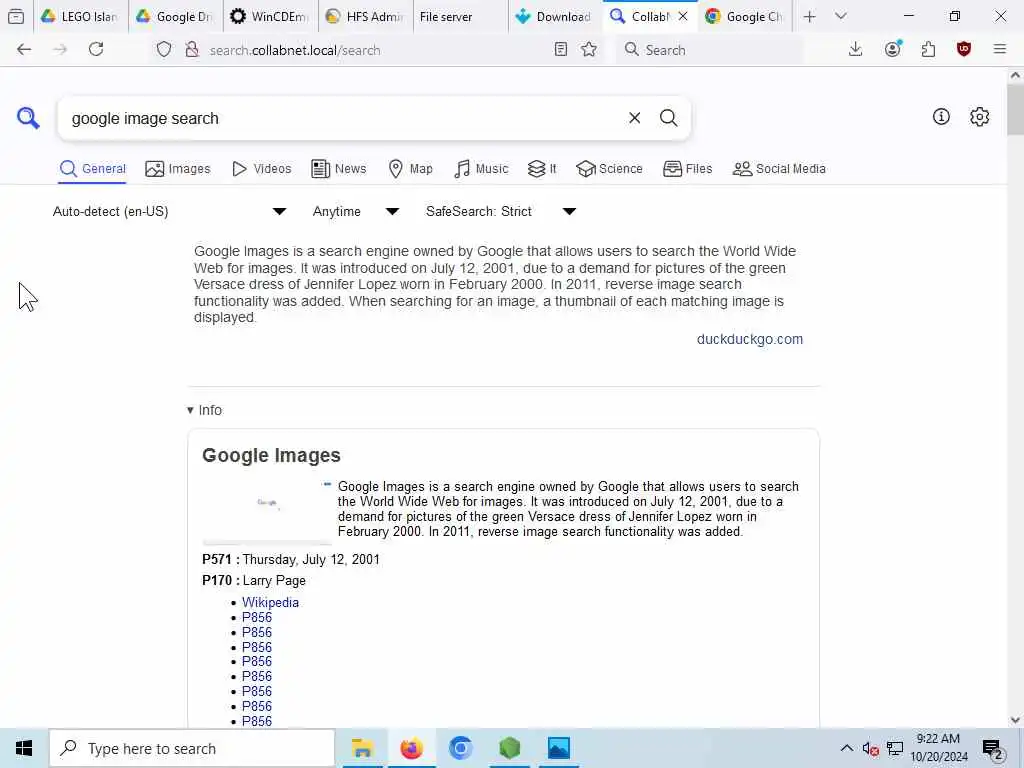
Task: Switch to the Google Chrome tab
Action: [x=744, y=17]
